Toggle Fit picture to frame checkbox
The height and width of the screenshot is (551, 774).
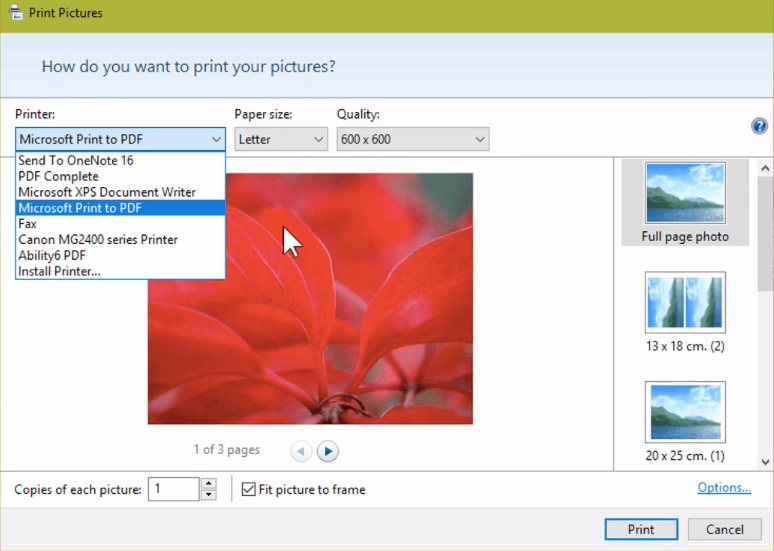pyautogui.click(x=249, y=489)
